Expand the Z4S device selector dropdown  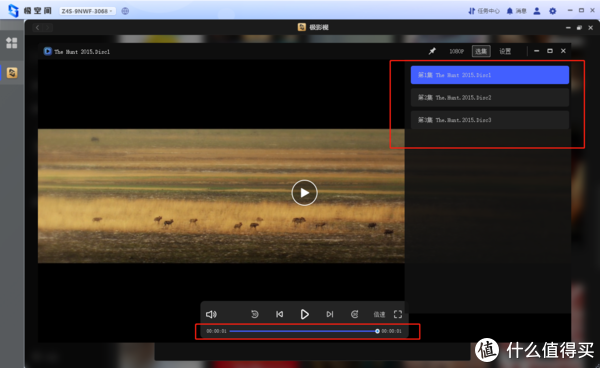point(87,11)
